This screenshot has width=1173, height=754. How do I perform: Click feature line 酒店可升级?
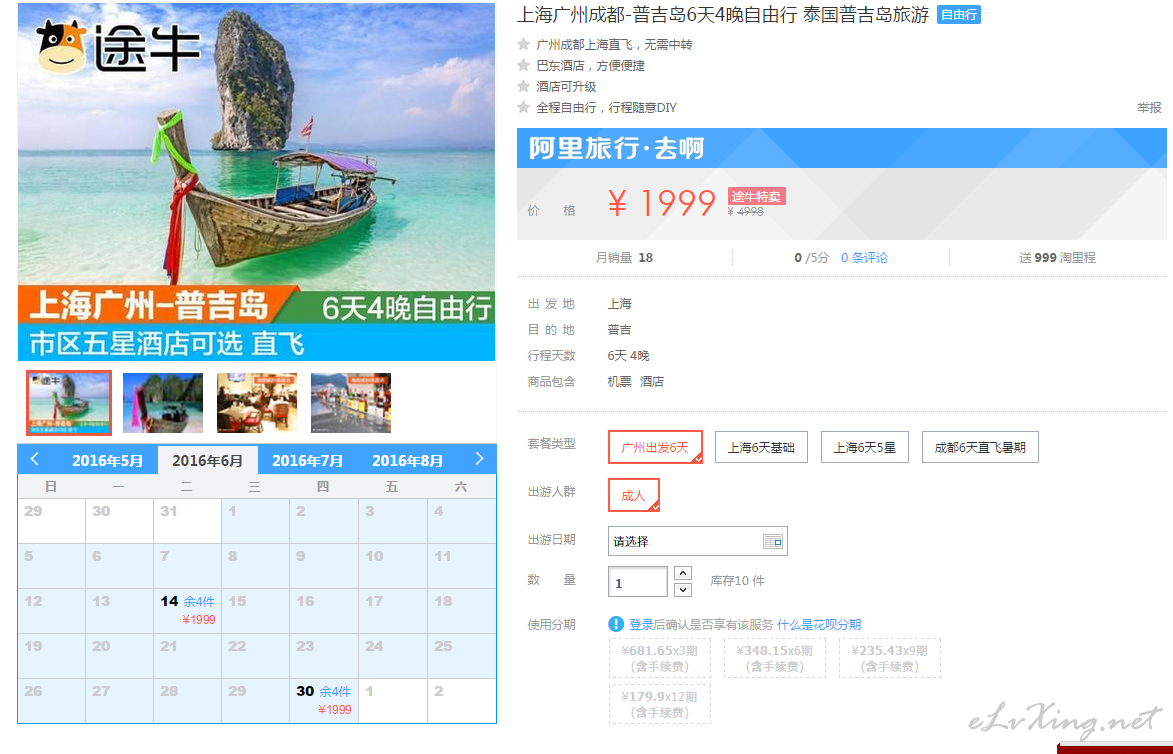click(566, 87)
